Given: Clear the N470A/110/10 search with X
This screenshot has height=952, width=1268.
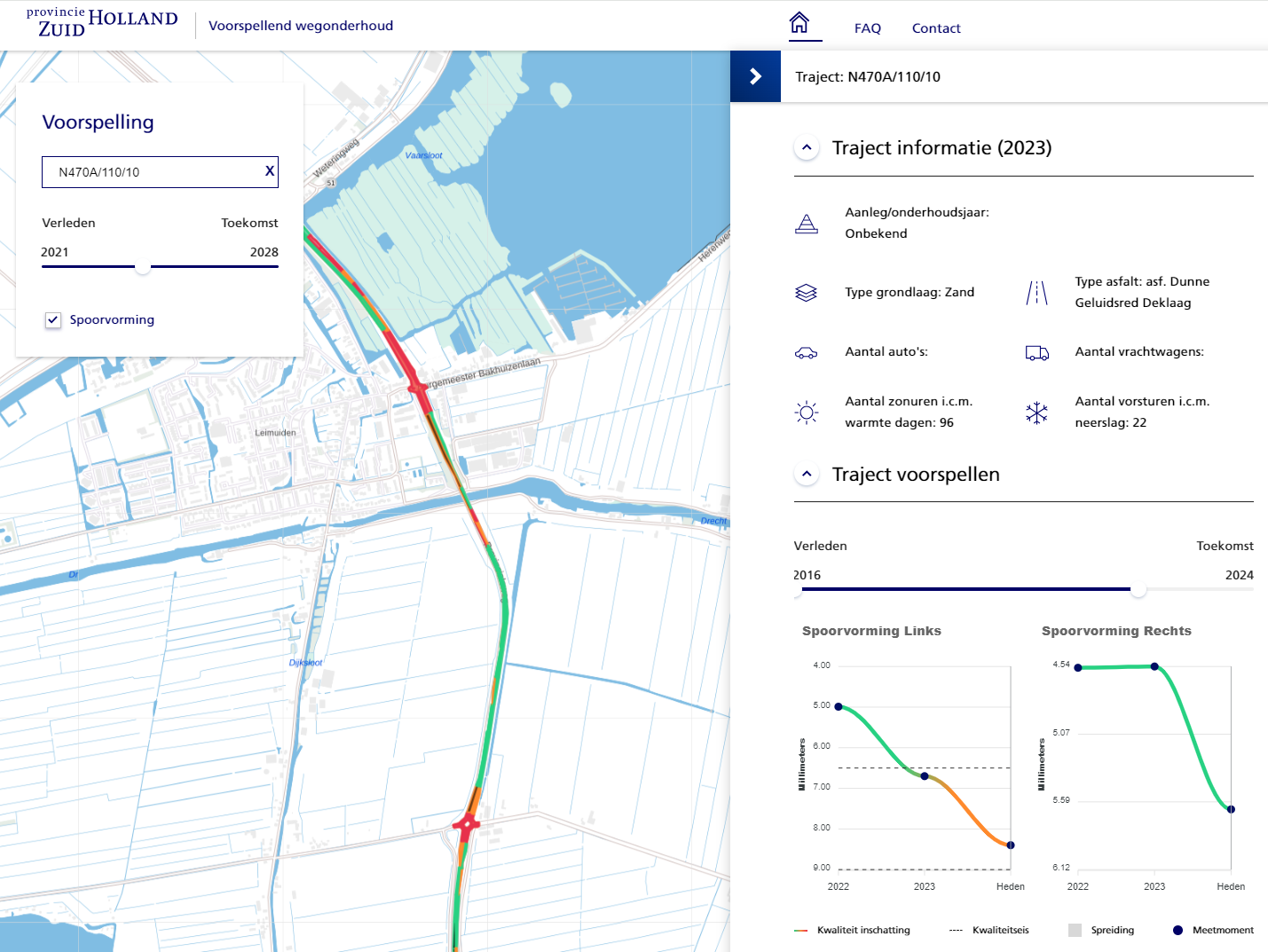Looking at the screenshot, I should 270,171.
